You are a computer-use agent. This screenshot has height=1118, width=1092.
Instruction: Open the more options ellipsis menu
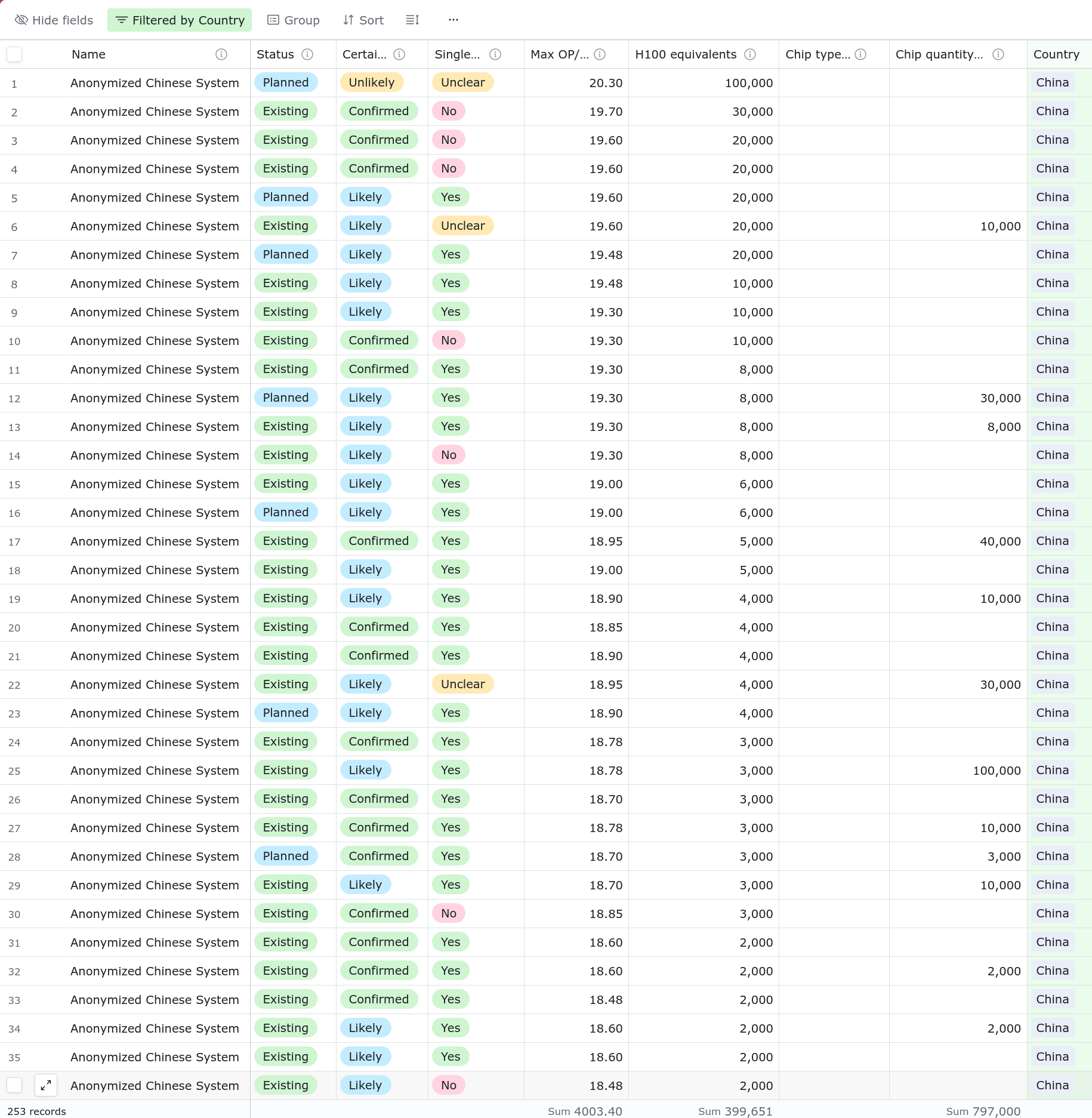pos(454,20)
